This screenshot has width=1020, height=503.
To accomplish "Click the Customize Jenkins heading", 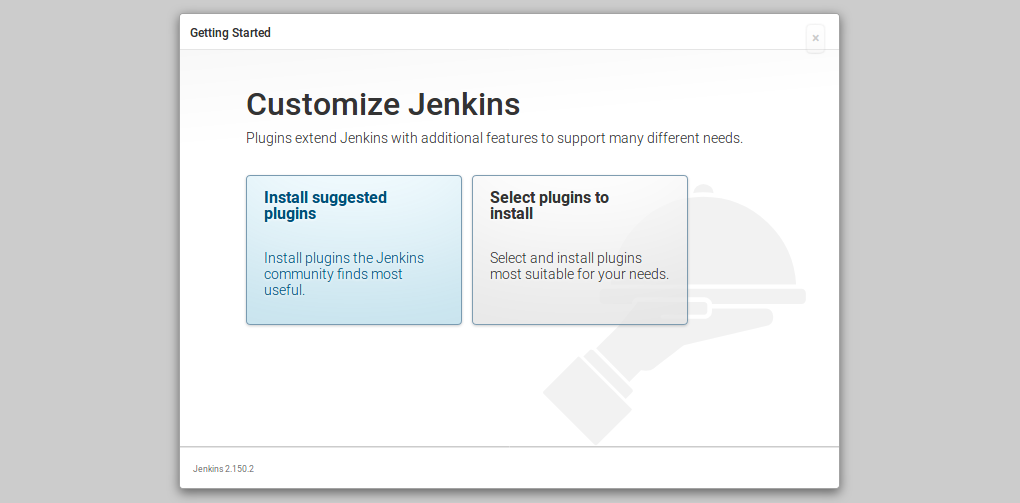I will 383,104.
